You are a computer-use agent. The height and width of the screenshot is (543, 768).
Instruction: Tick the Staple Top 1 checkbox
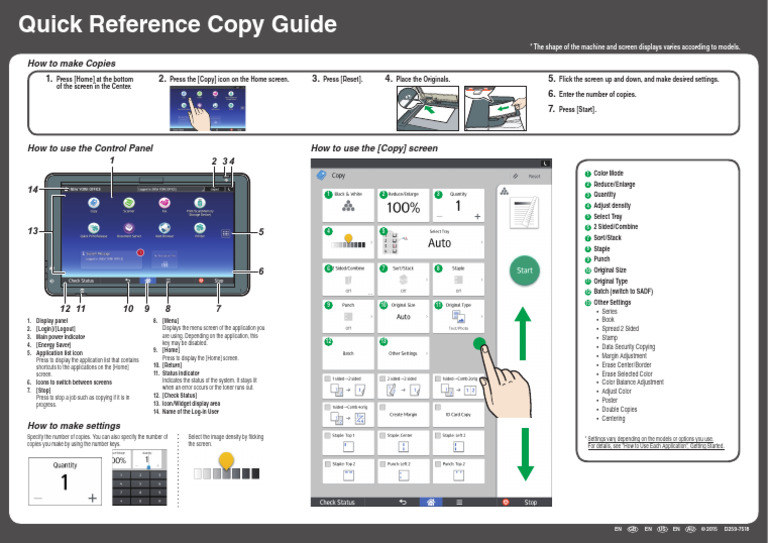pos(327,435)
